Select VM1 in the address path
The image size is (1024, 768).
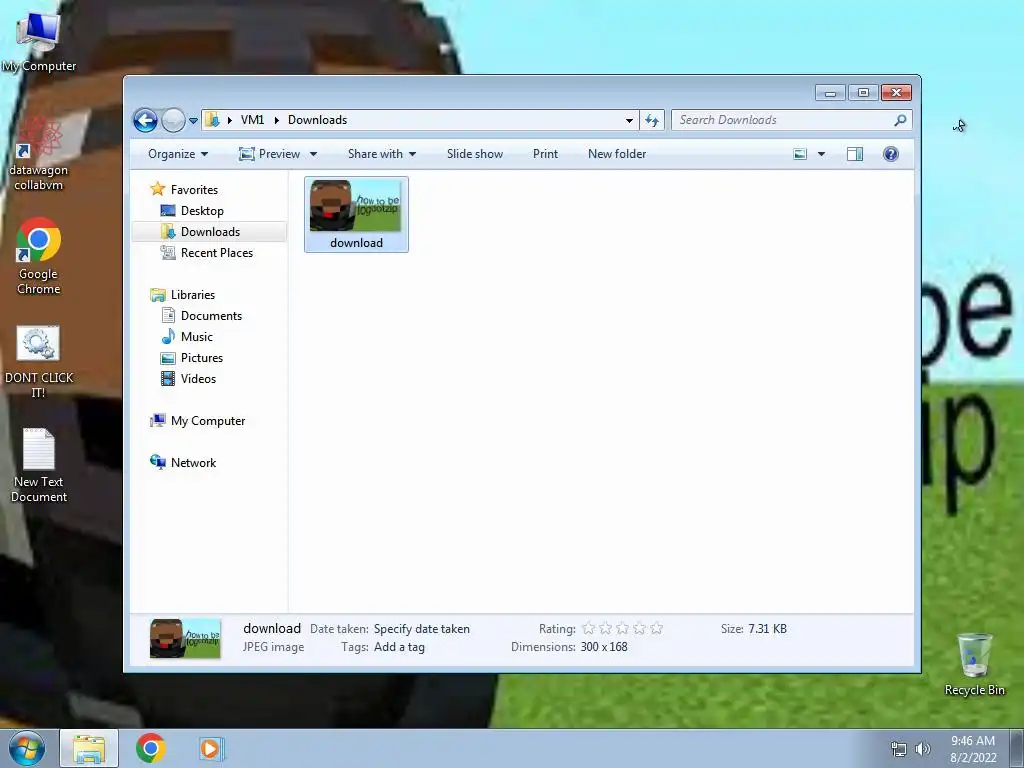252,120
